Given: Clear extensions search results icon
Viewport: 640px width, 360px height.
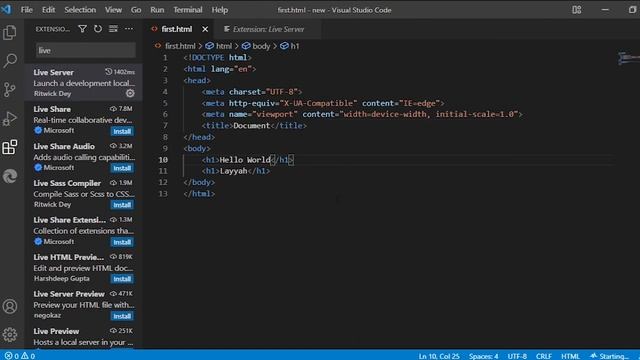Looking at the screenshot, I should coord(113,29).
